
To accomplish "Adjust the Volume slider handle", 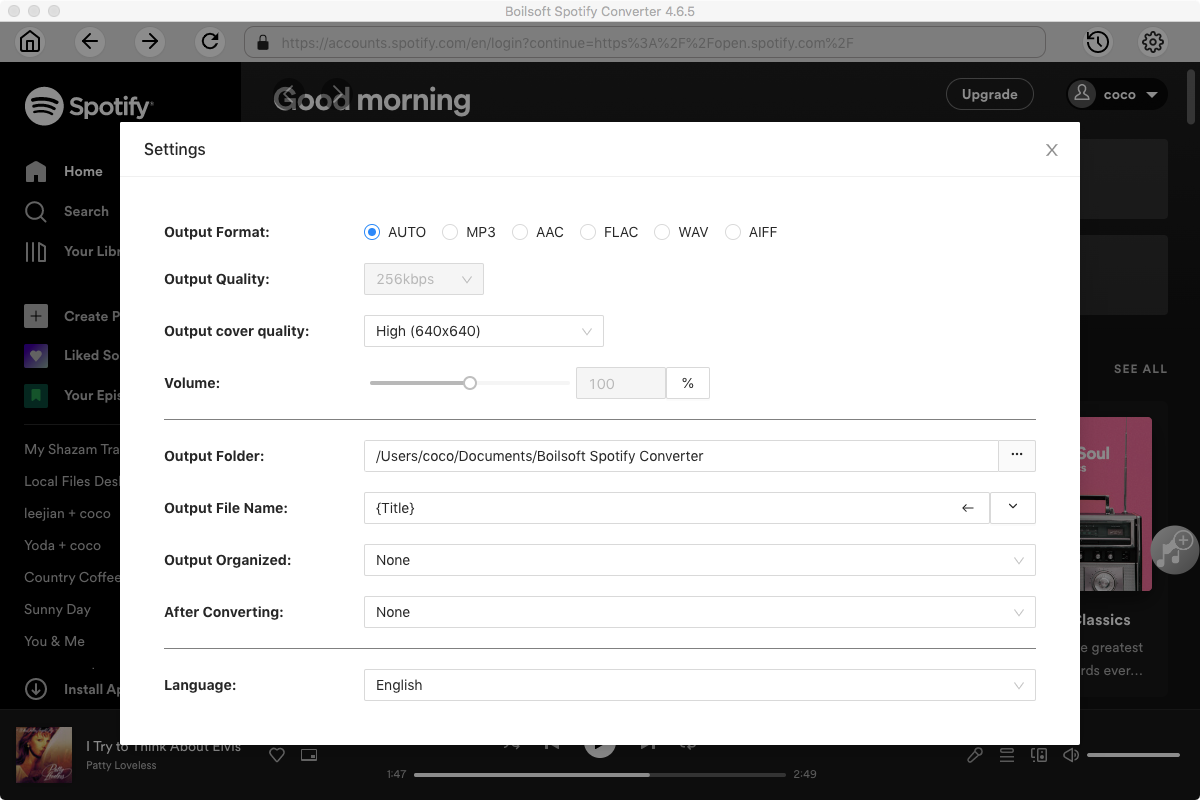I will (x=470, y=383).
